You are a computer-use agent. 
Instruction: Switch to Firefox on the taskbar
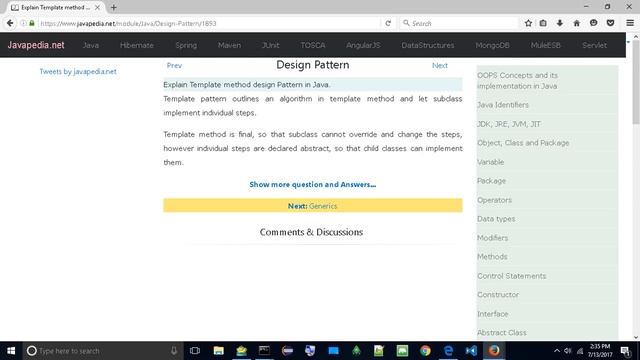(x=494, y=351)
